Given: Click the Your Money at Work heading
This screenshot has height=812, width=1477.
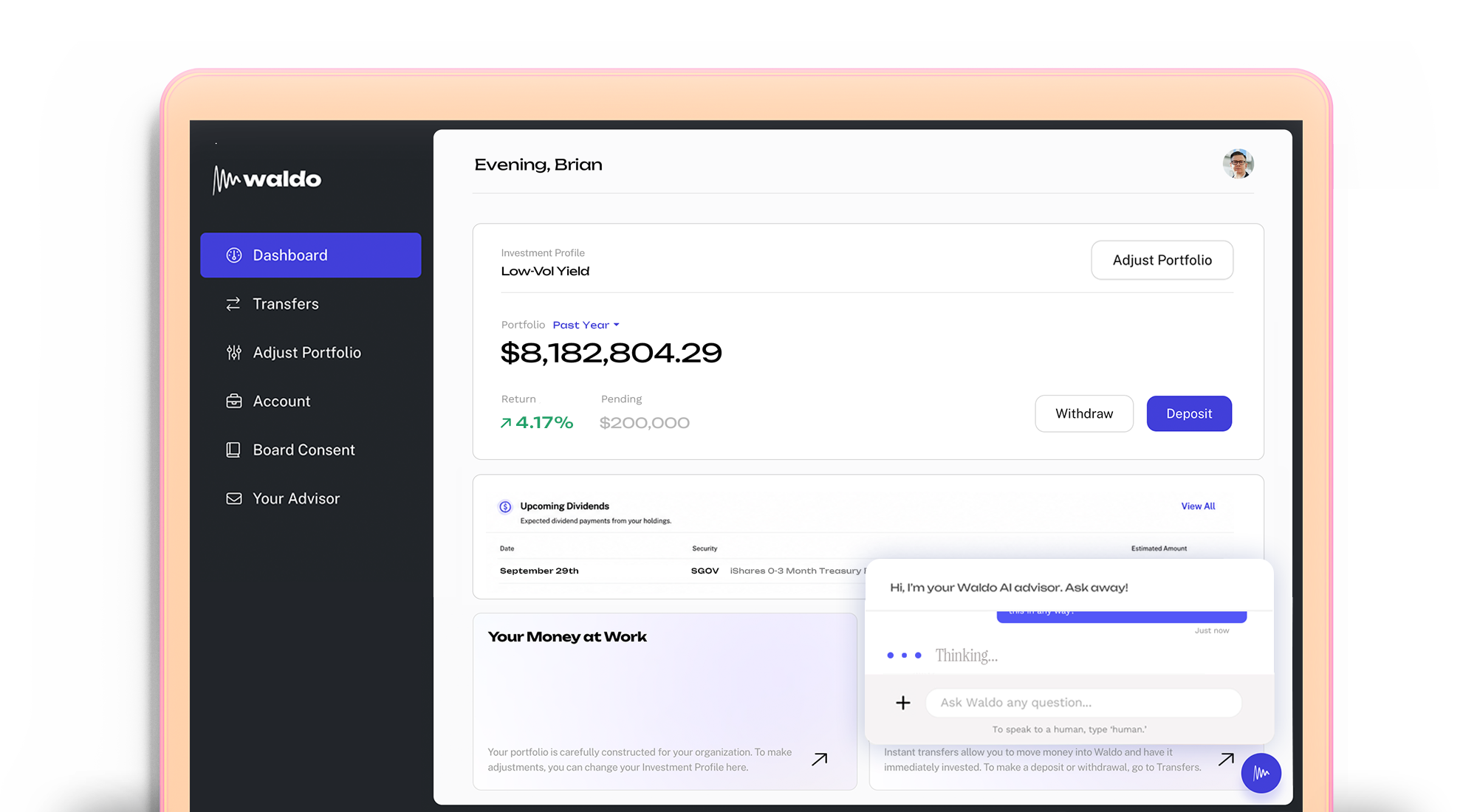Looking at the screenshot, I should pyautogui.click(x=567, y=637).
